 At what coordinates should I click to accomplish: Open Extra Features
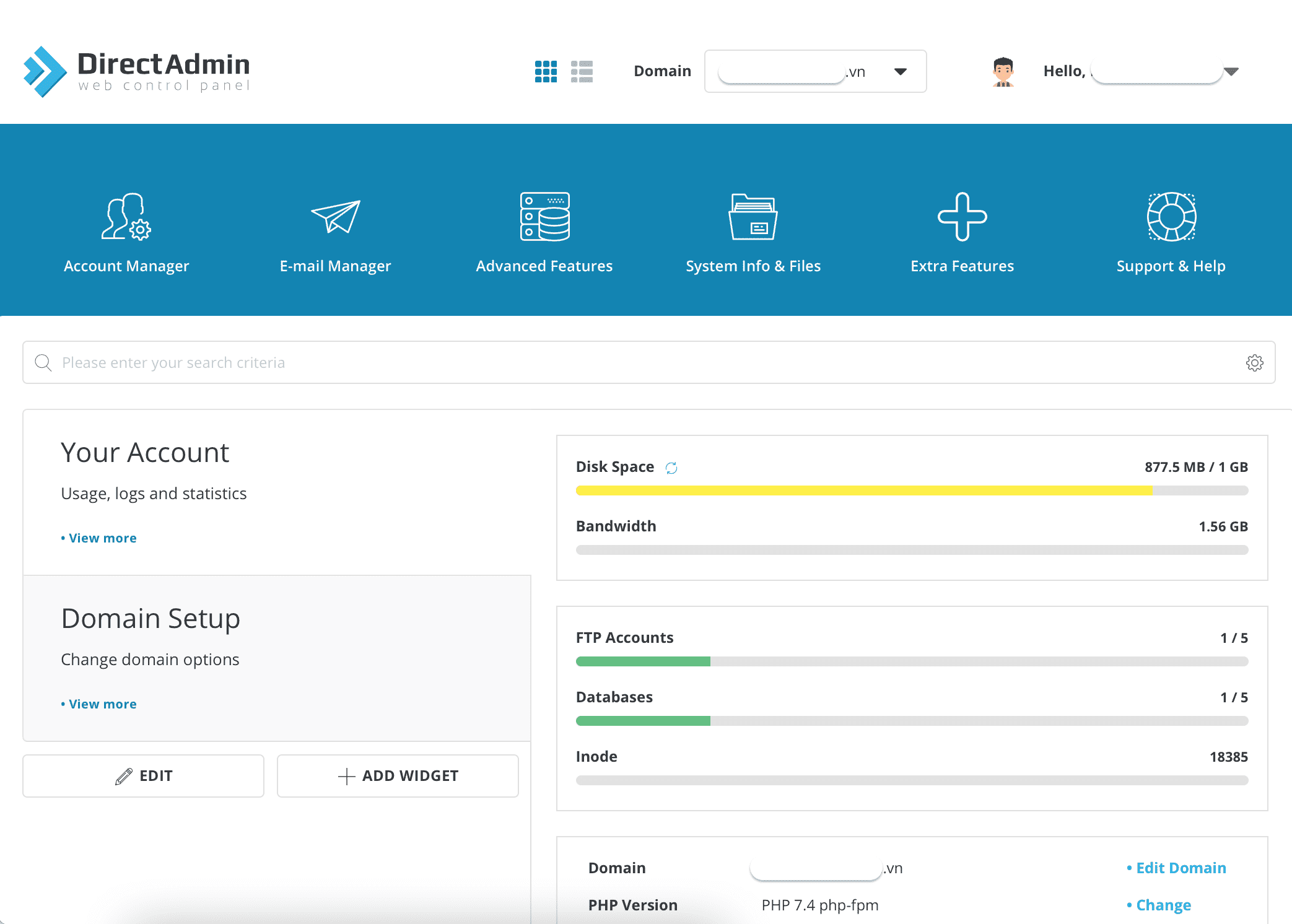(961, 232)
